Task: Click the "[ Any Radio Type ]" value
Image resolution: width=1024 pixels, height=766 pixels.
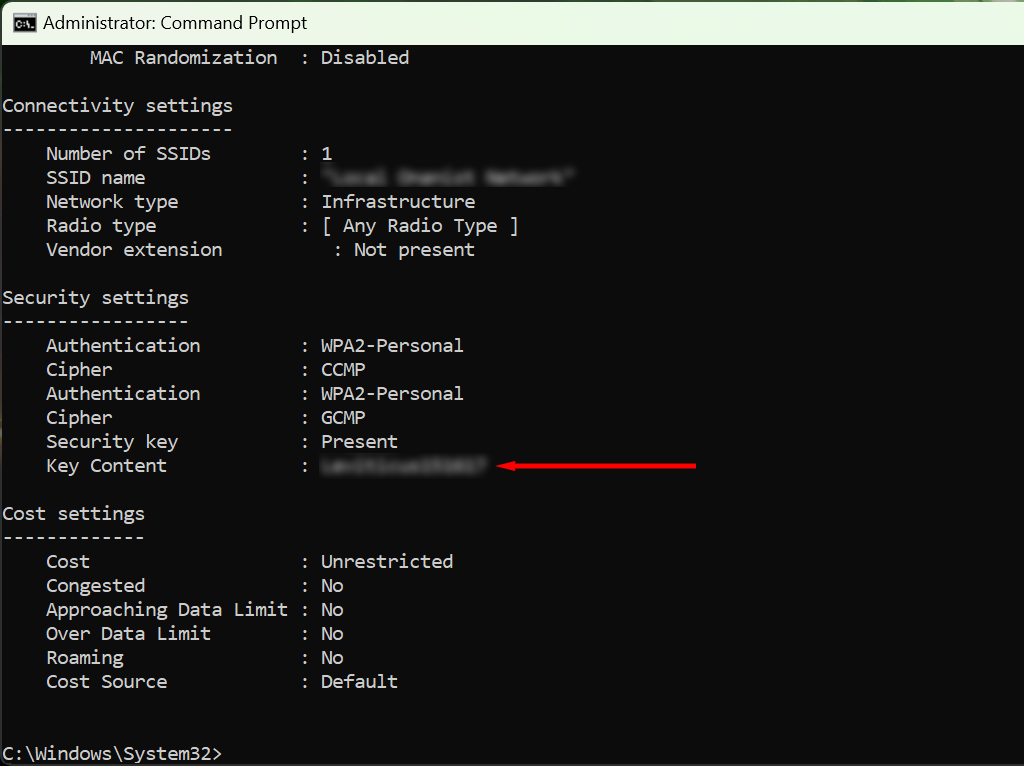Action: [420, 226]
